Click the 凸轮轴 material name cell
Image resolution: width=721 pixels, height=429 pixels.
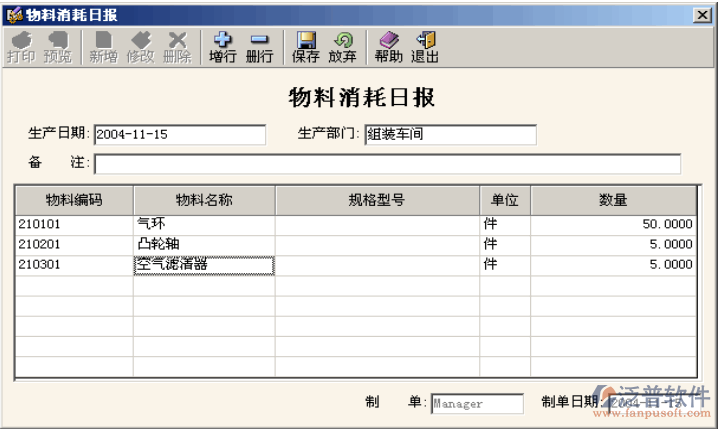(204, 244)
